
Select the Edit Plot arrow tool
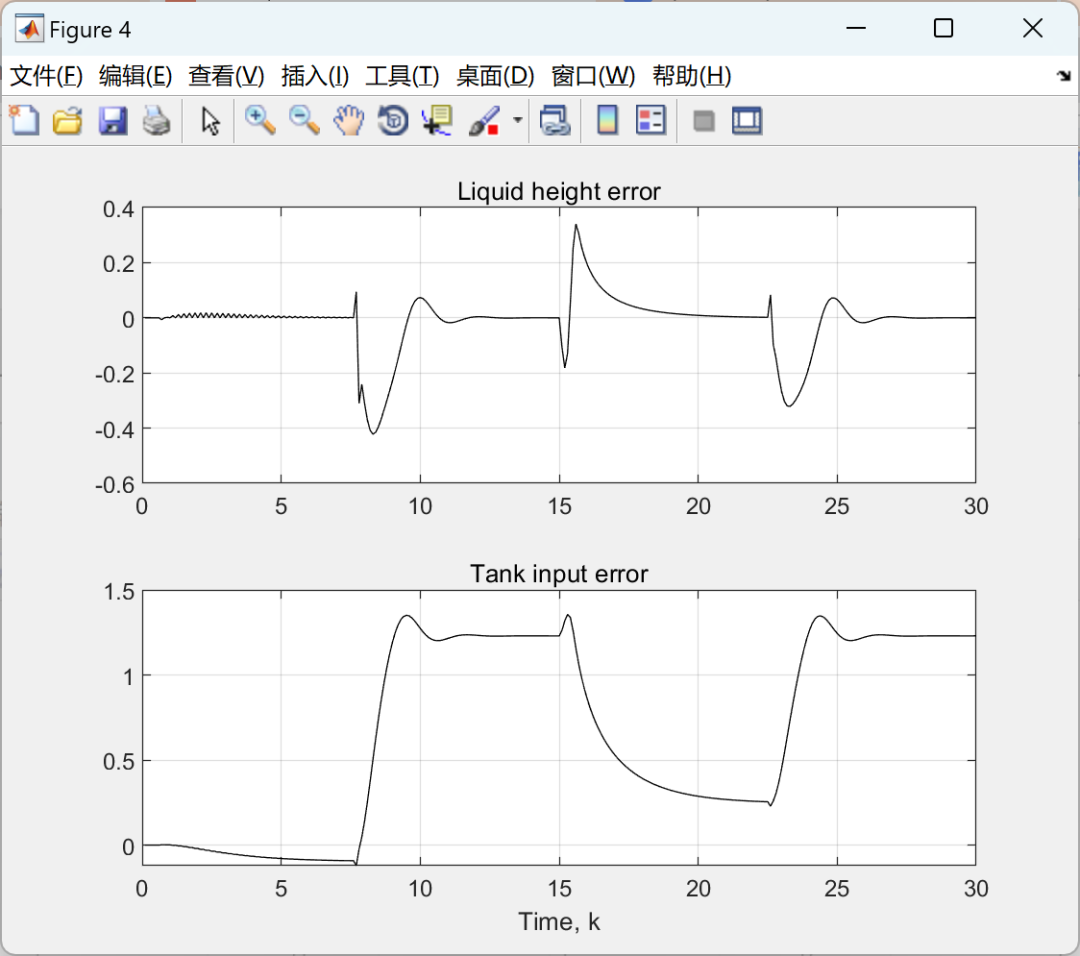coord(210,121)
